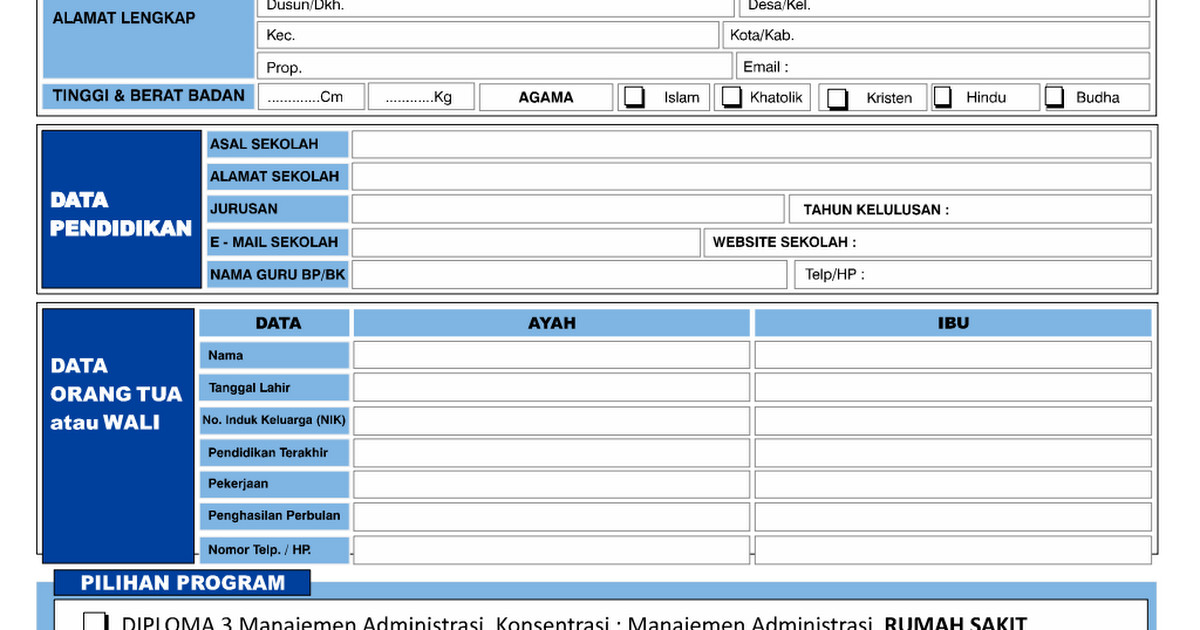Click the weight Kg field
The height and width of the screenshot is (630, 1200).
pos(421,97)
